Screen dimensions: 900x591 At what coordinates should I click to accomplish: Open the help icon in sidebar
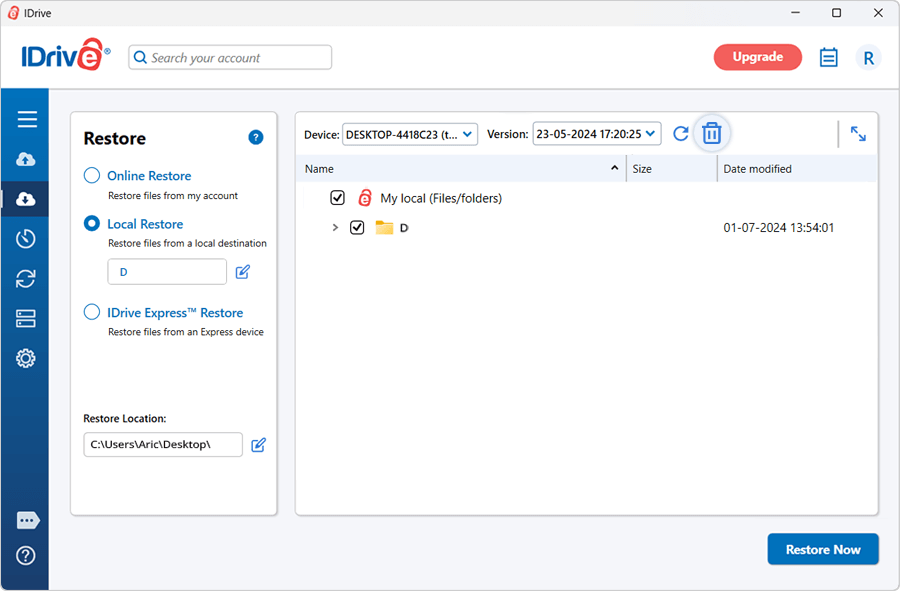(26, 555)
